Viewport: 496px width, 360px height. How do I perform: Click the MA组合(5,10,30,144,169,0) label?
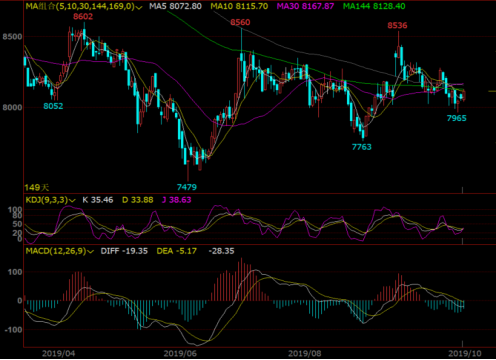click(80, 6)
